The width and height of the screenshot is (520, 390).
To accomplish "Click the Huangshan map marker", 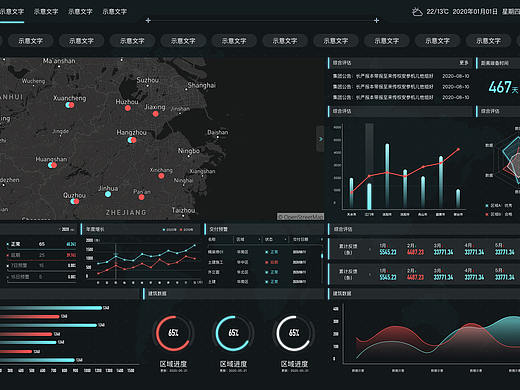I will [52, 165].
